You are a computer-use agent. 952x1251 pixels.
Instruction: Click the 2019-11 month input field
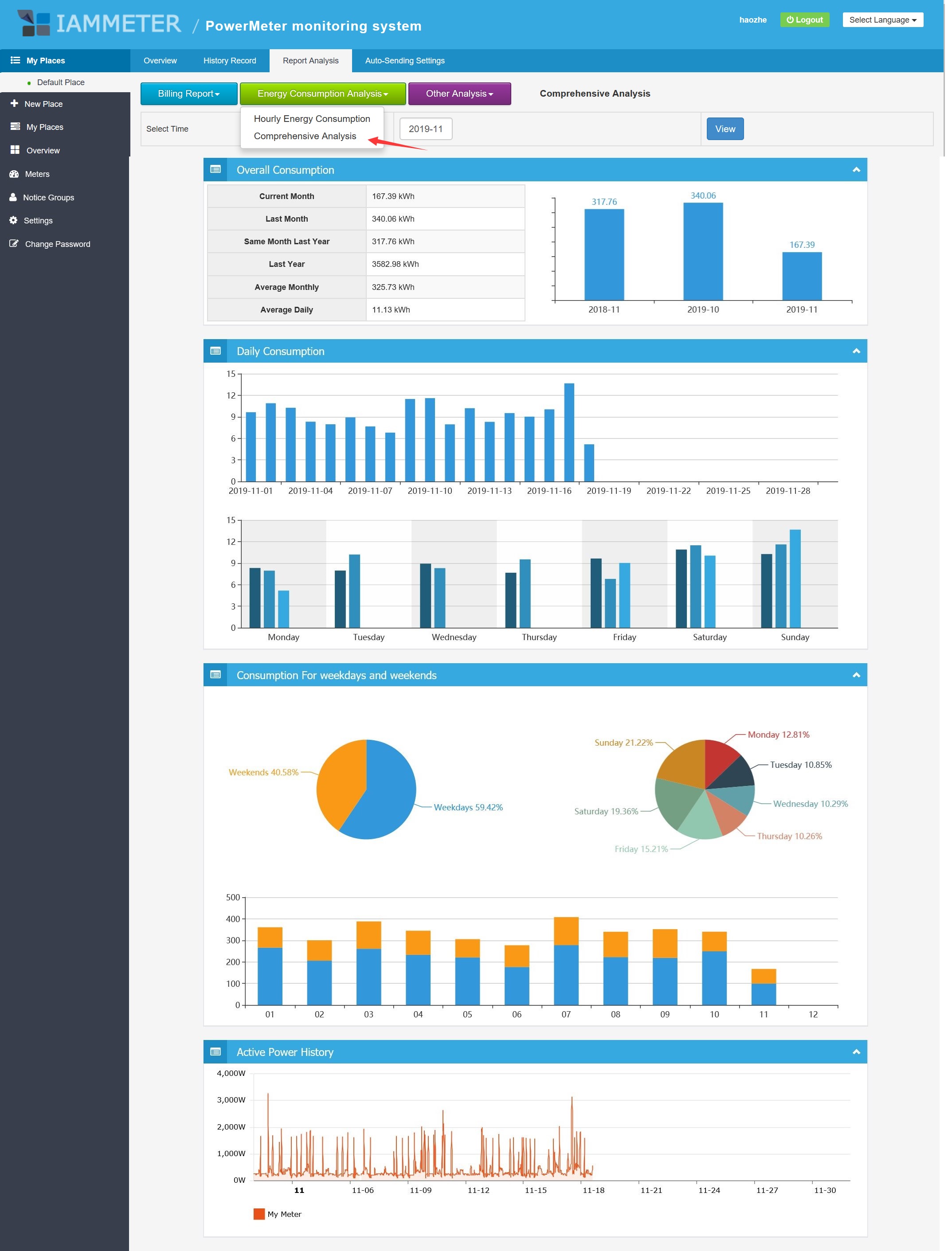coord(426,129)
